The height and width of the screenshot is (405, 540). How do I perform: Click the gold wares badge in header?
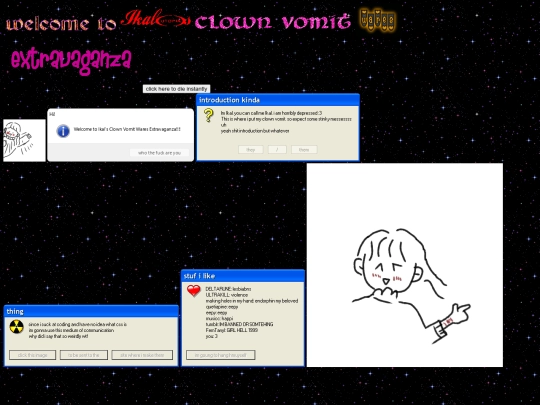[x=377, y=20]
